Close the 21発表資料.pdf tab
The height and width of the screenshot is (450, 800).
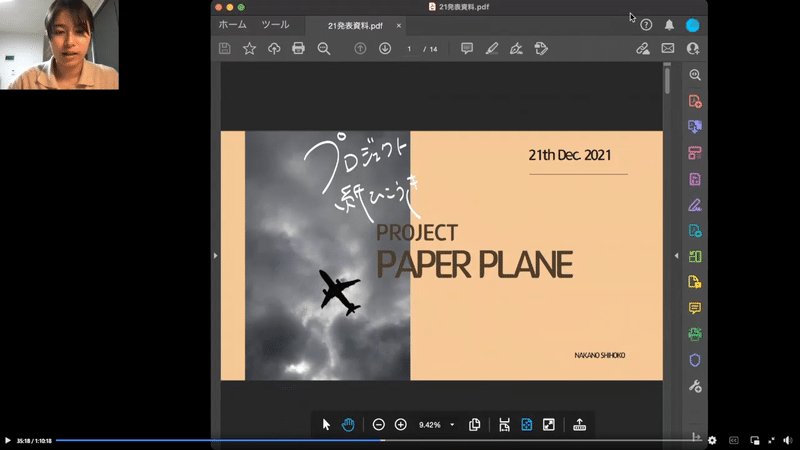point(398,26)
